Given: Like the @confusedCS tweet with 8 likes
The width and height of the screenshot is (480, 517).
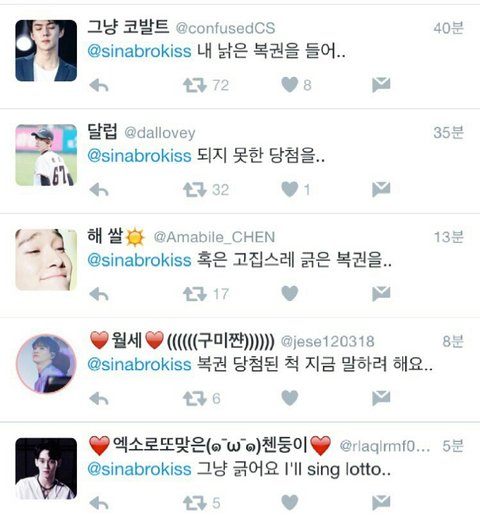Looking at the screenshot, I should (x=290, y=85).
